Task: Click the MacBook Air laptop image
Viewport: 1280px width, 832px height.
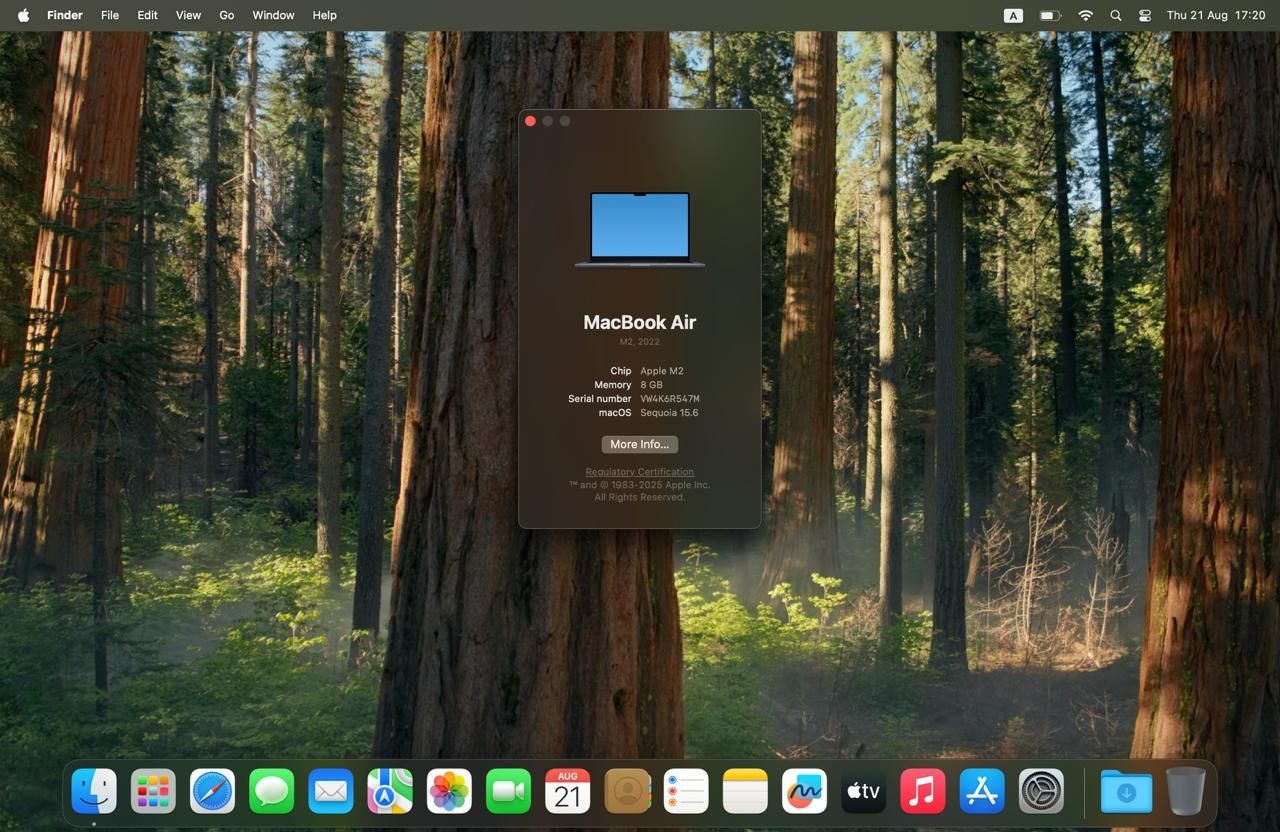Action: [640, 229]
